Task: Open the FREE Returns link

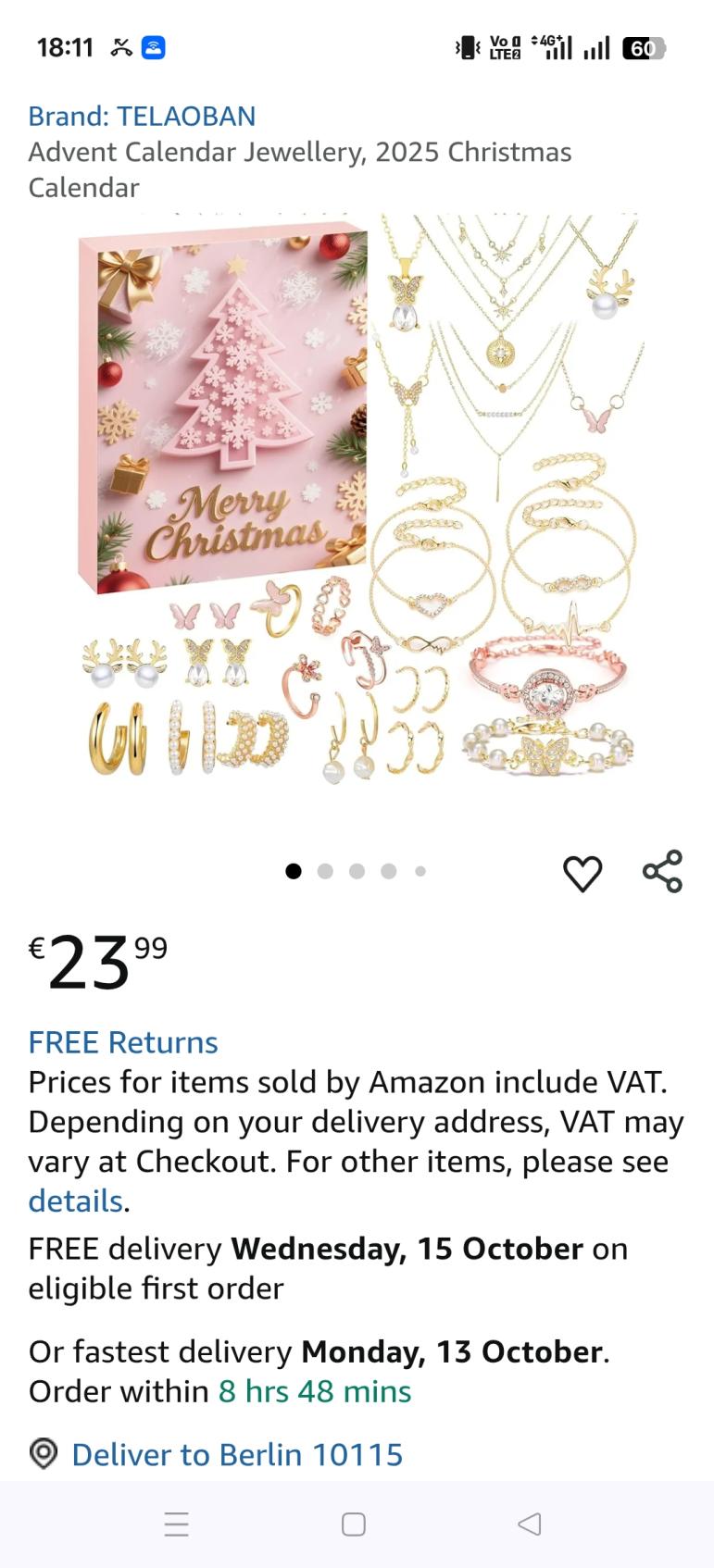Action: click(123, 1042)
